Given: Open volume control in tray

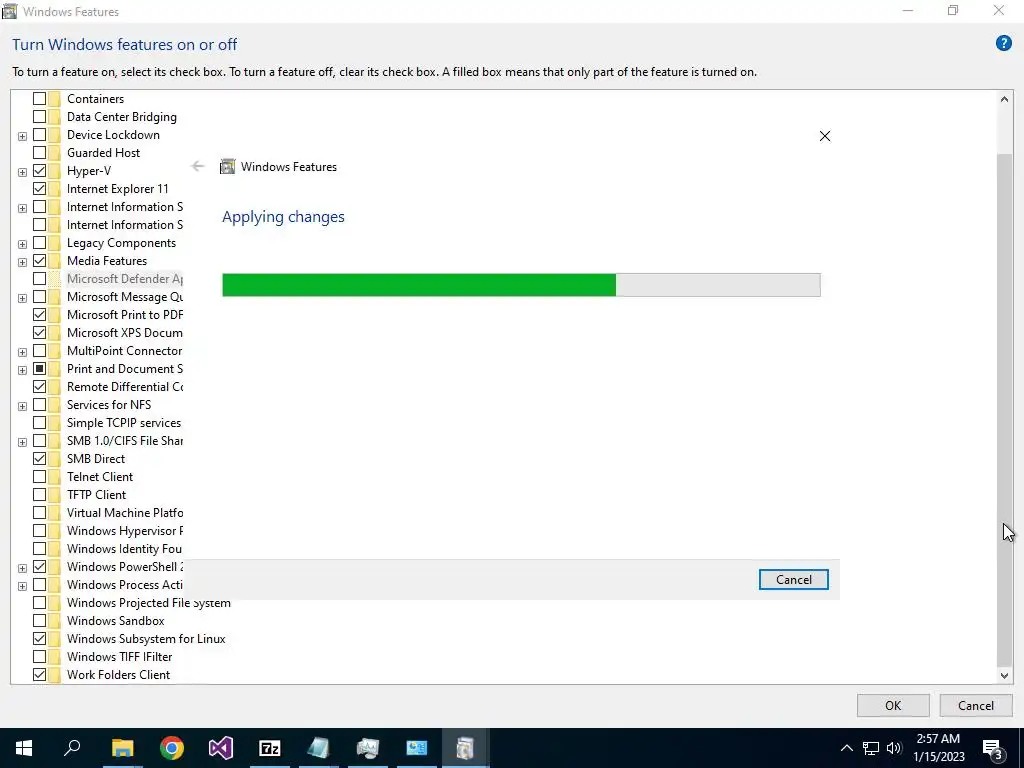Looking at the screenshot, I should click(x=894, y=748).
